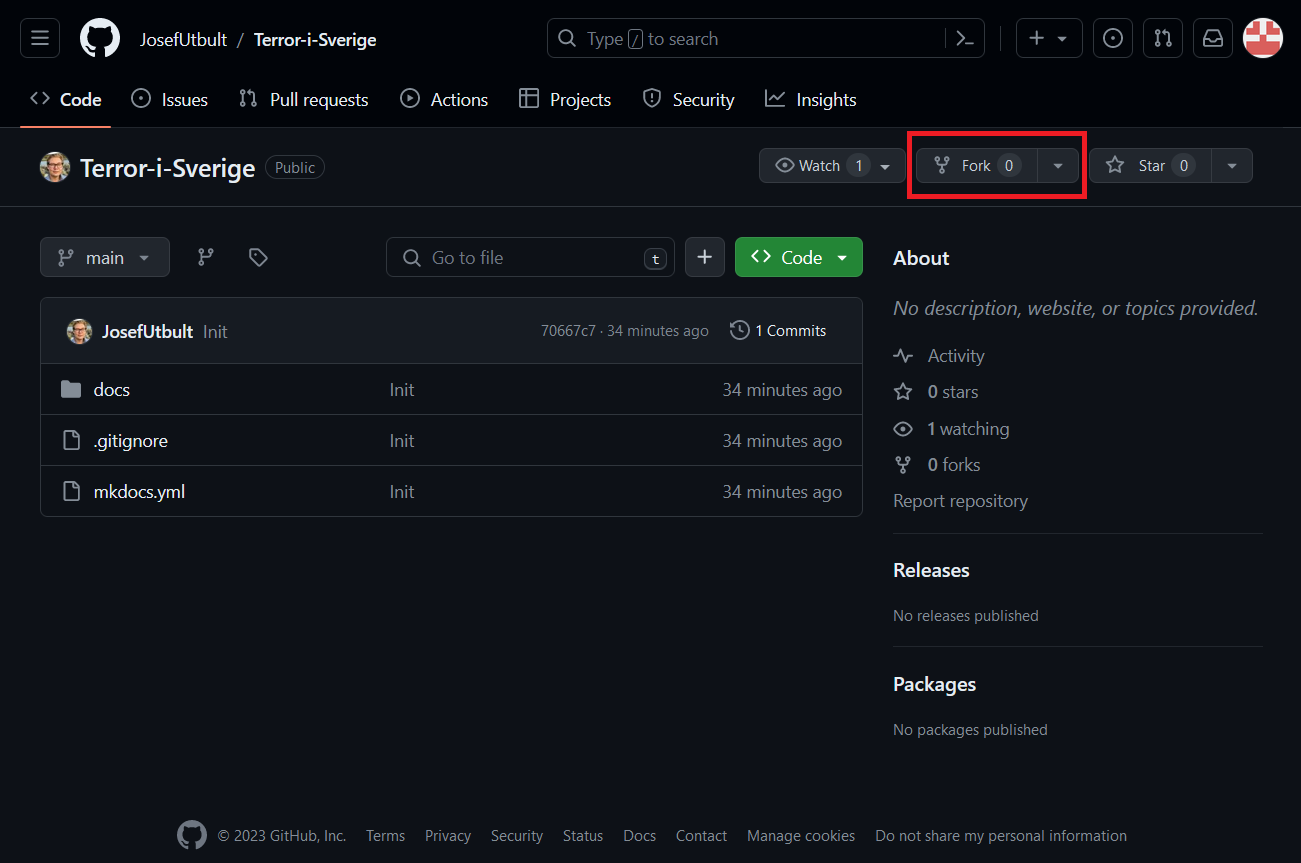Click the docs folder icon

(71, 389)
